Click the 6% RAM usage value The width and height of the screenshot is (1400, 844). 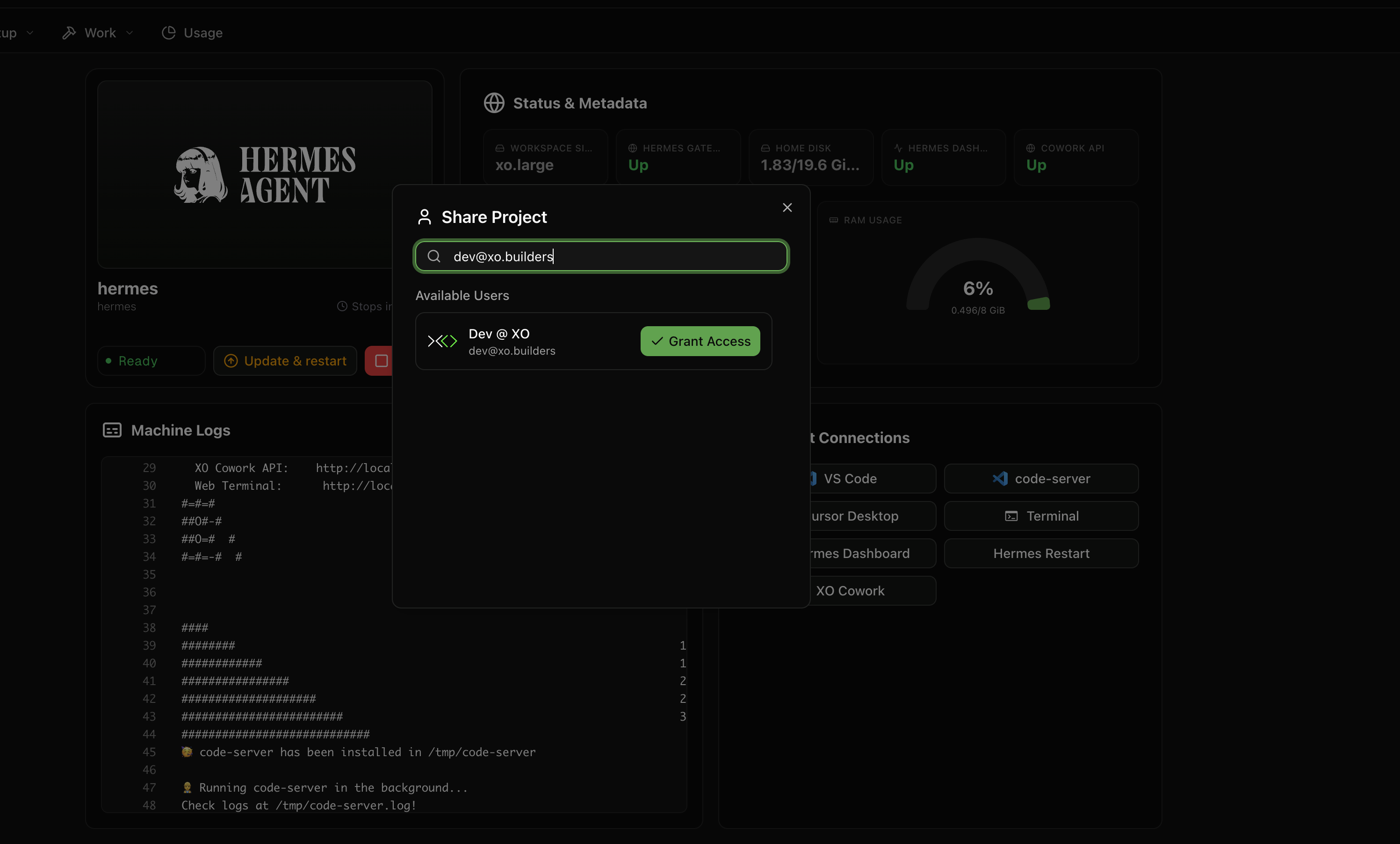tap(978, 288)
